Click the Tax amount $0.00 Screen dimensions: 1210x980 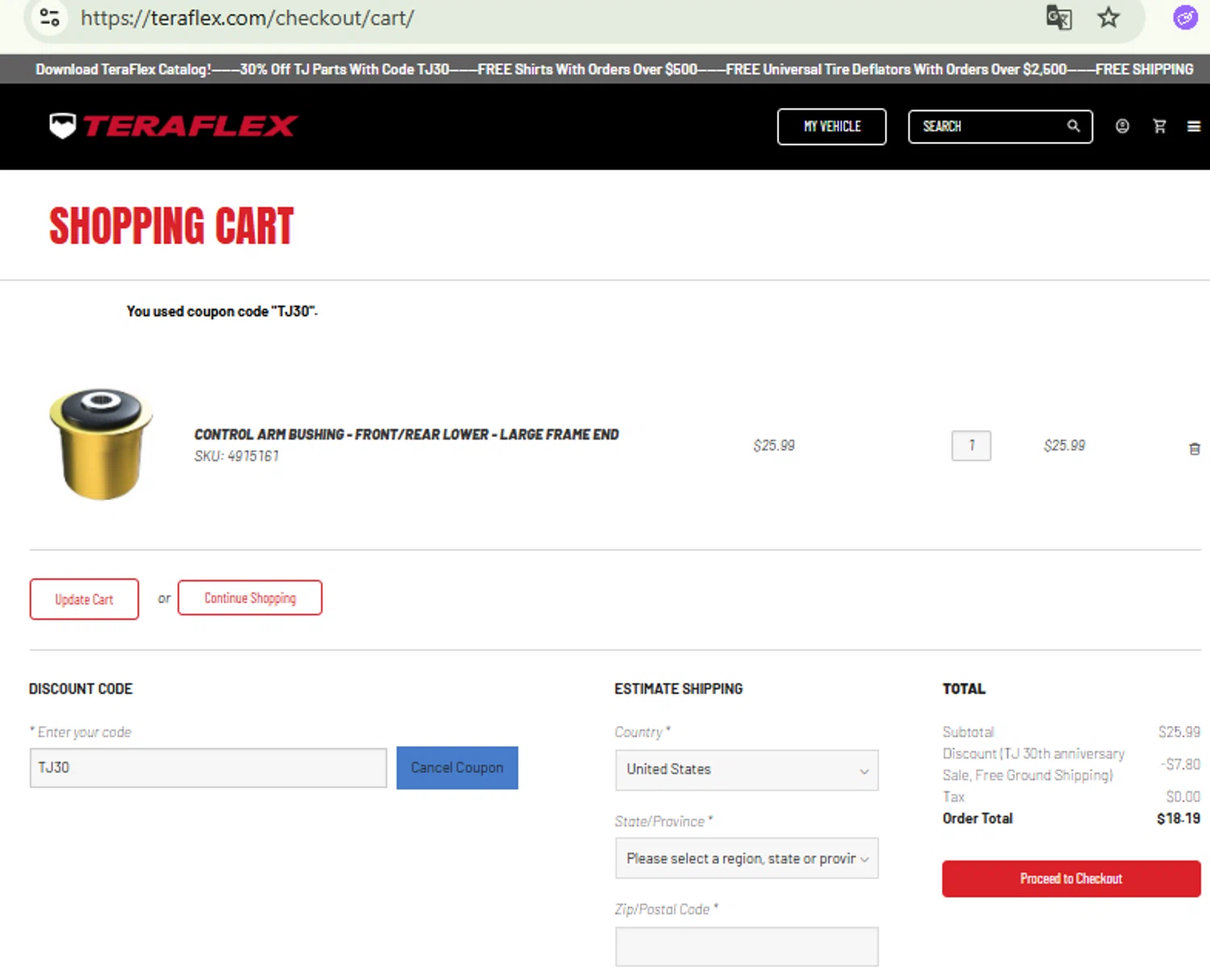point(1183,796)
